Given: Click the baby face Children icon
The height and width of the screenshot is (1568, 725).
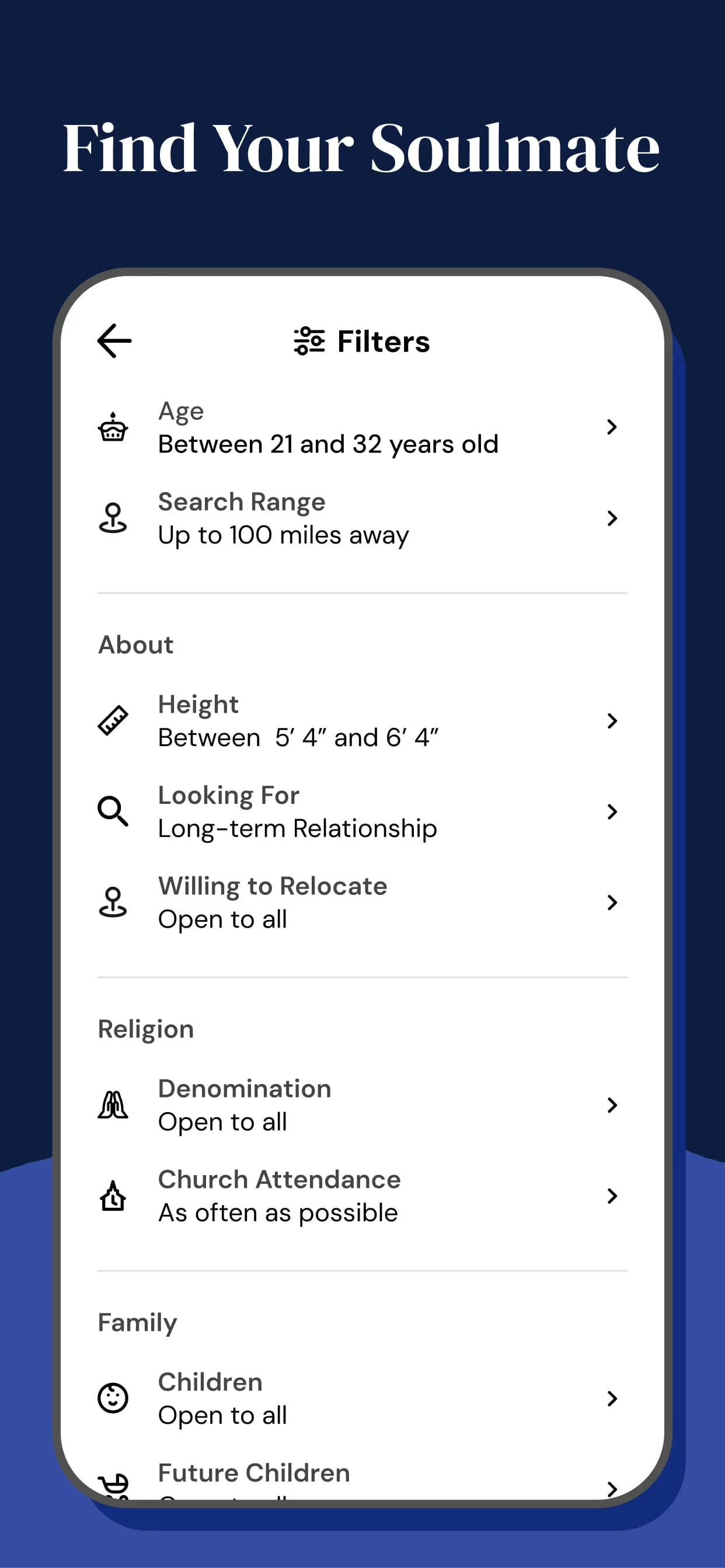Looking at the screenshot, I should [x=113, y=1398].
